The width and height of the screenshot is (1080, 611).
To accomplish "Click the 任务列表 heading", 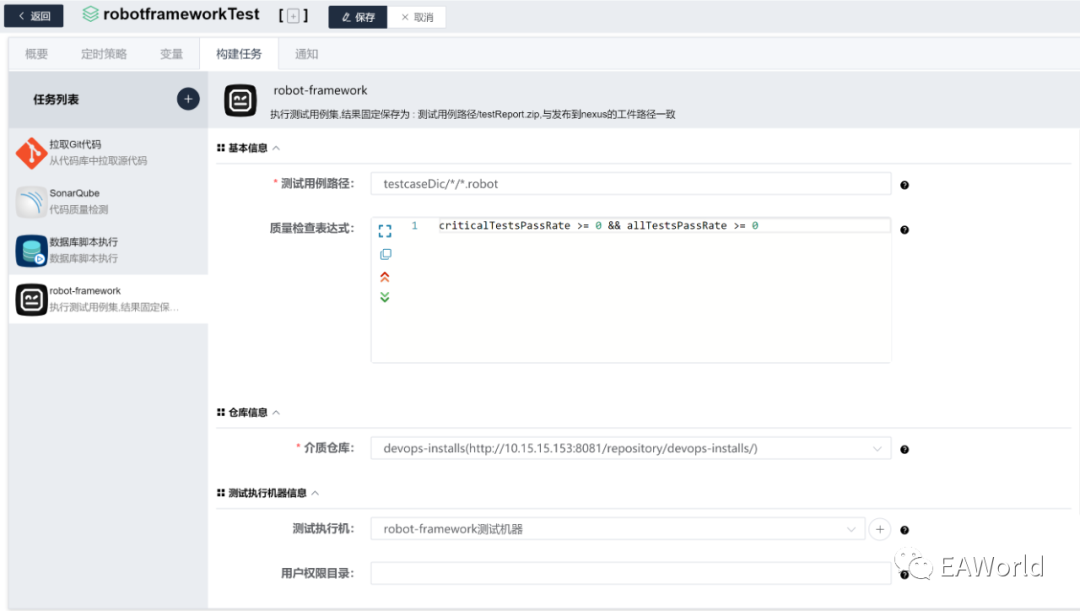I will (56, 100).
